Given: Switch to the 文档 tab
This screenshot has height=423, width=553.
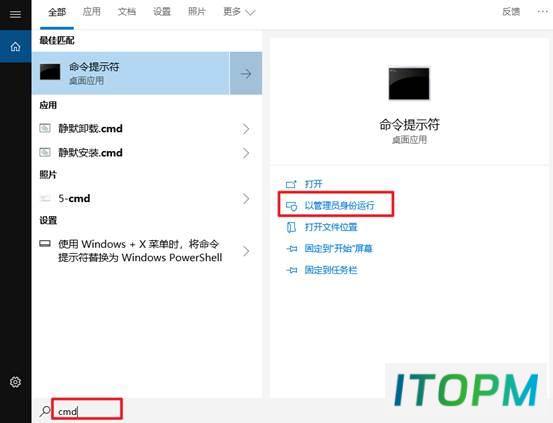Looking at the screenshot, I should (127, 12).
